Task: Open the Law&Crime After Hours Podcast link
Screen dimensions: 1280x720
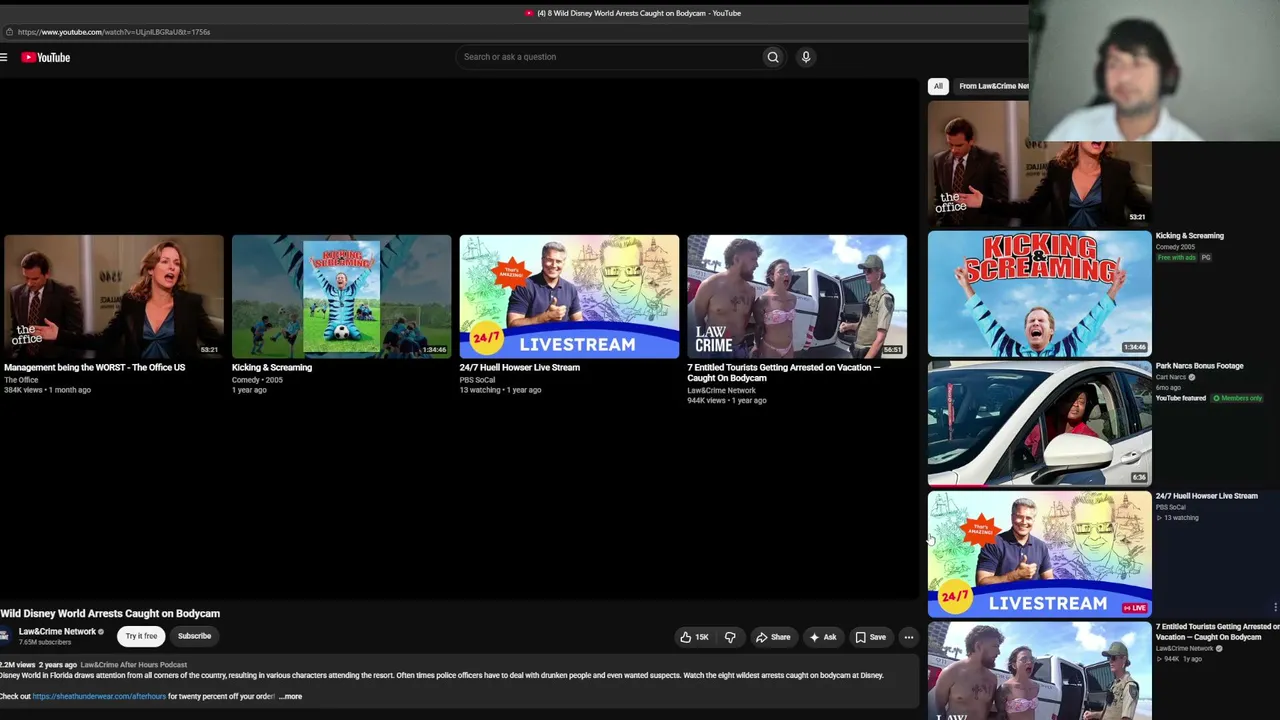Action: click(133, 665)
